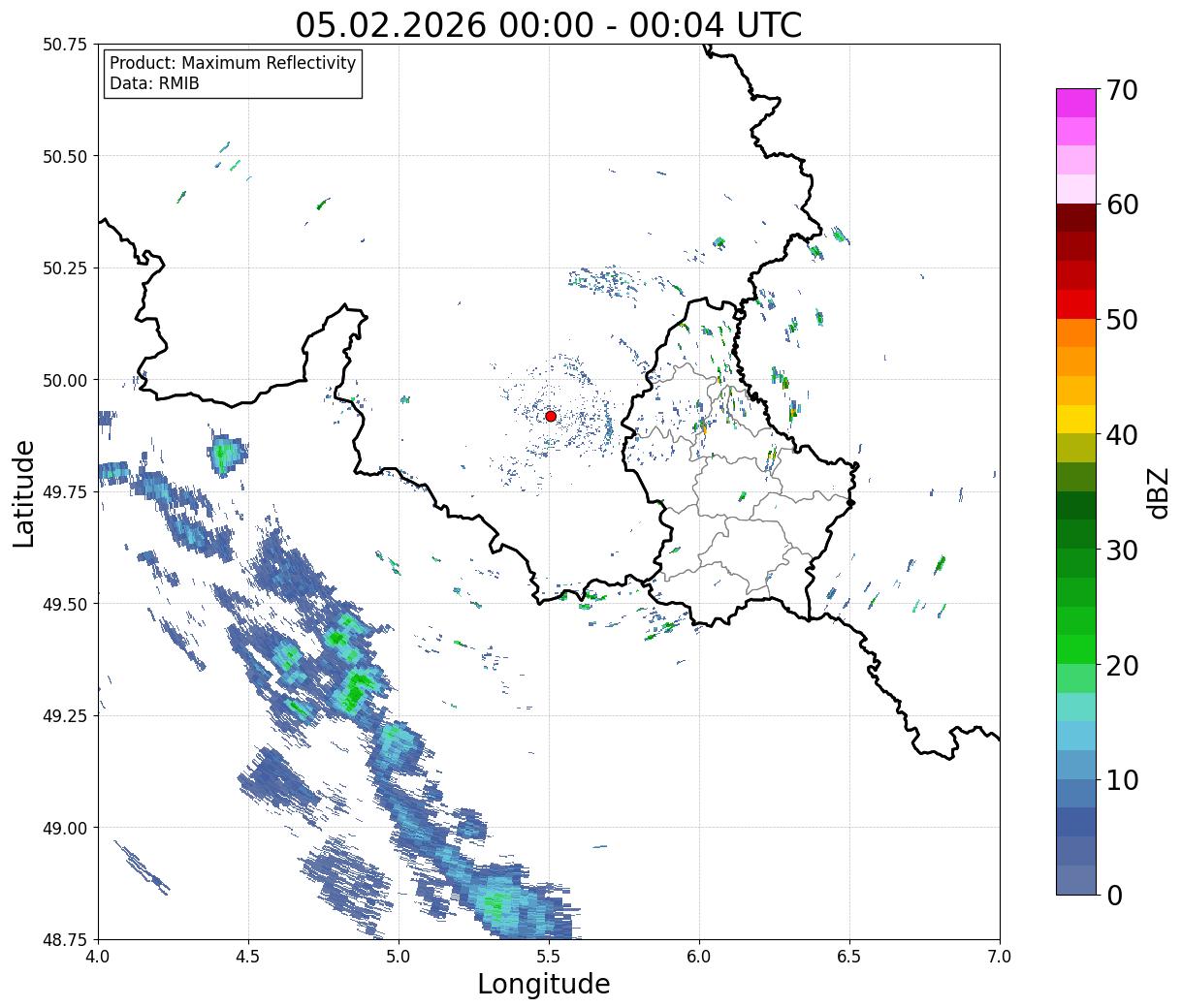
Task: Click the colorbar tick label 20
Action: coord(1123,666)
